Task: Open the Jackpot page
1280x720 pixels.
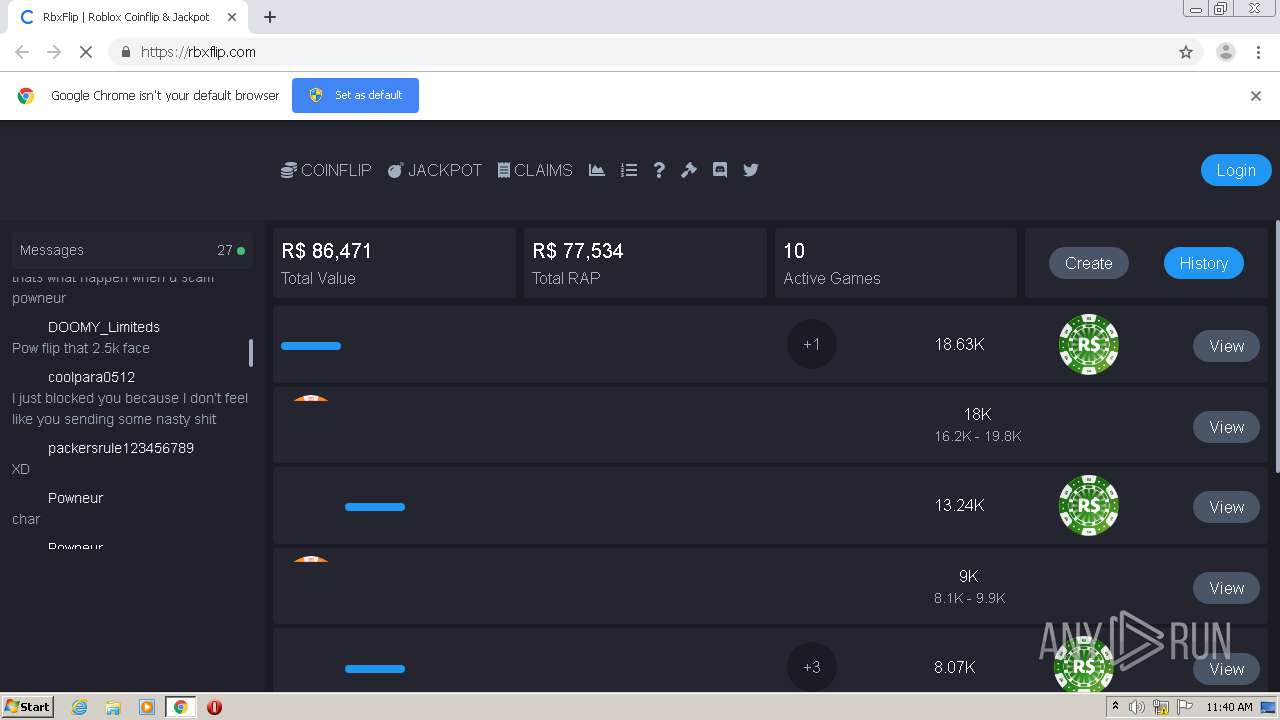Action: pyautogui.click(x=435, y=170)
